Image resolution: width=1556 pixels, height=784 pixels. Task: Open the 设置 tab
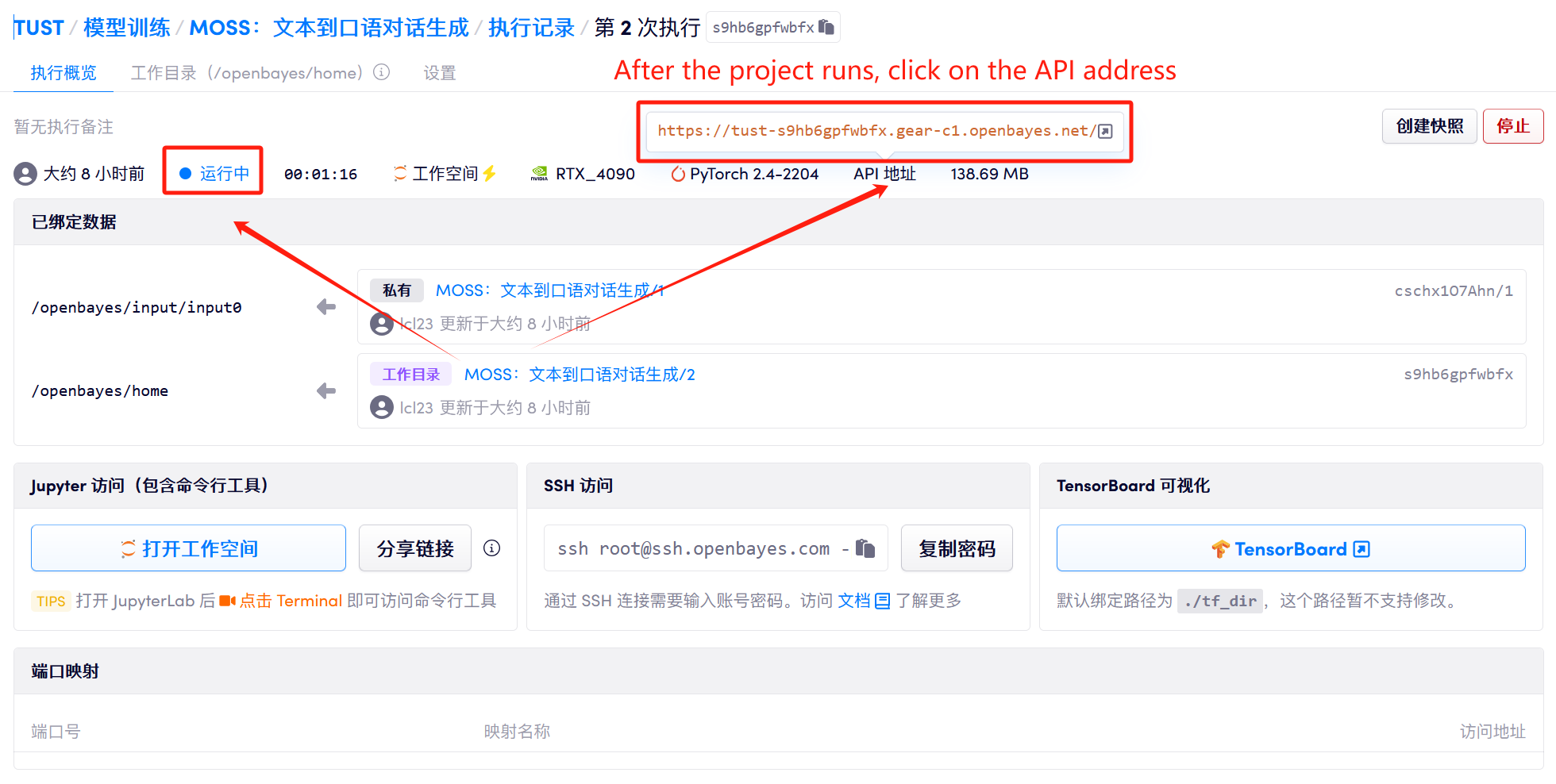point(439,73)
